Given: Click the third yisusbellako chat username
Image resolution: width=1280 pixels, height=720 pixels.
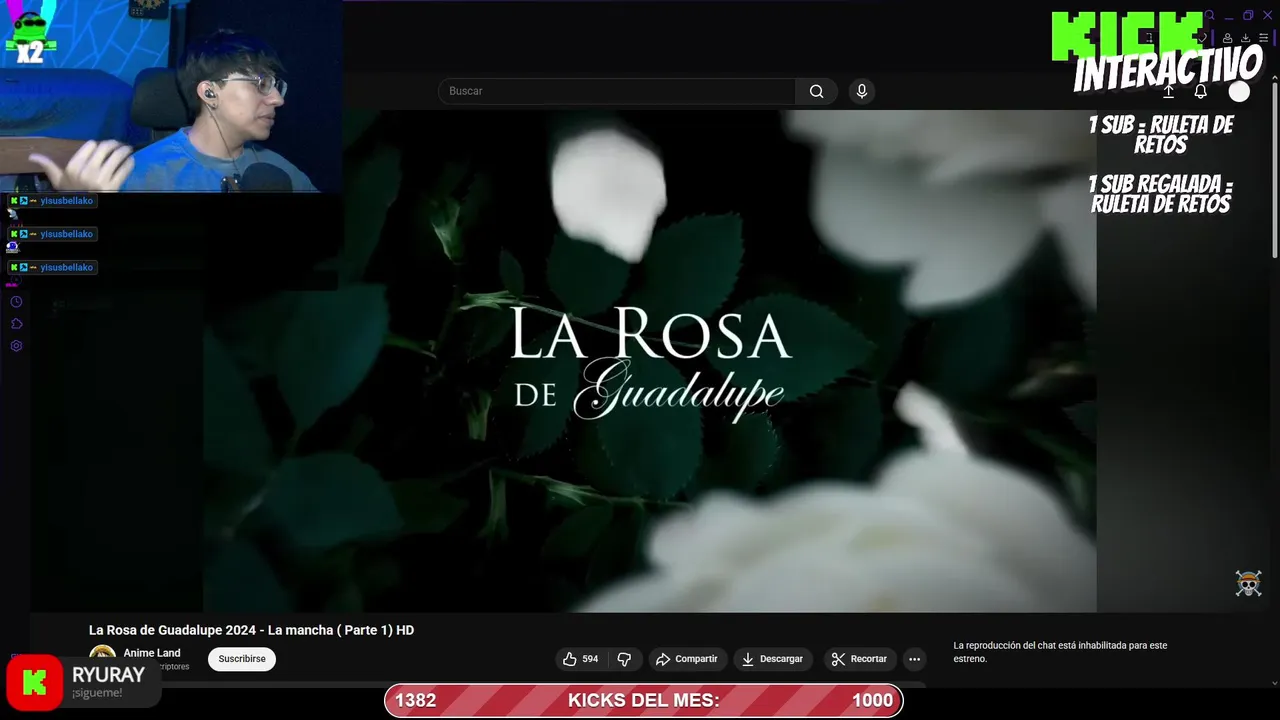Looking at the screenshot, I should click(x=67, y=267).
